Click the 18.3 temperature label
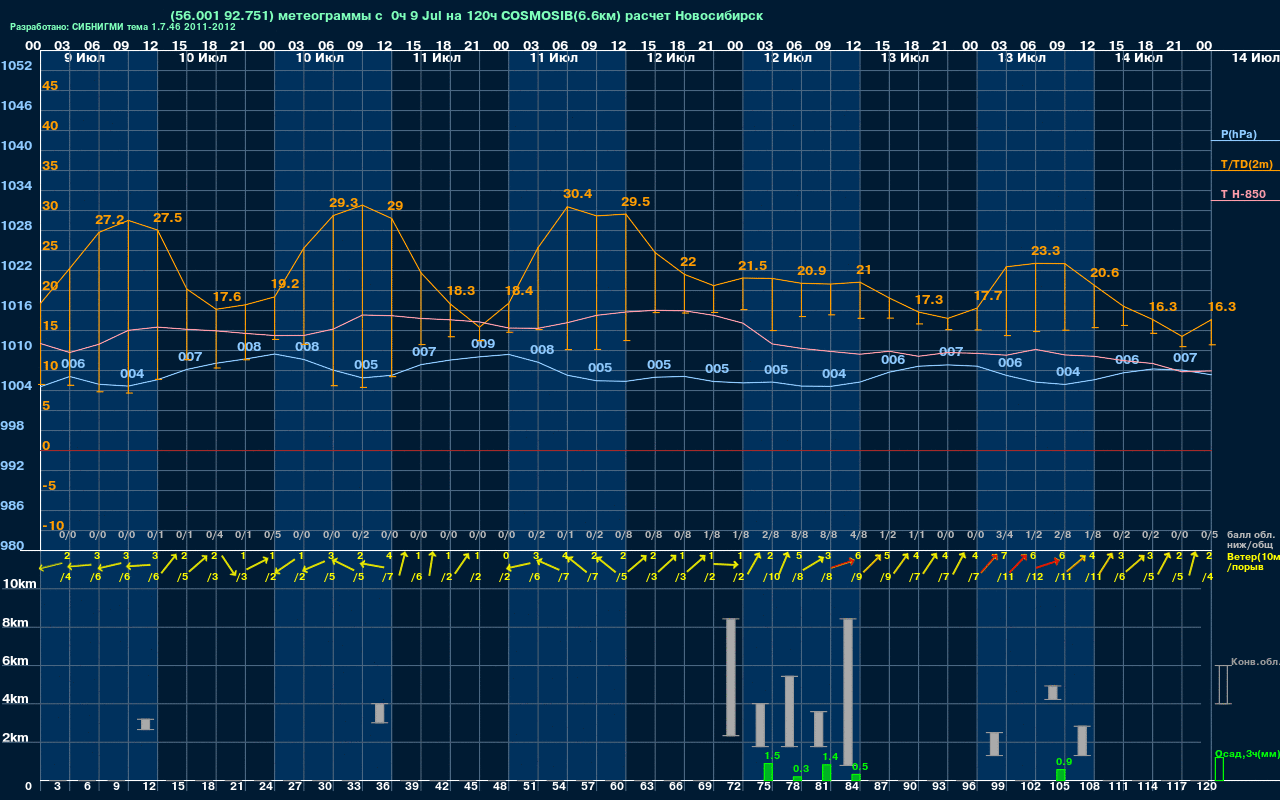Screen dimensions: 1280x800 click(x=460, y=291)
